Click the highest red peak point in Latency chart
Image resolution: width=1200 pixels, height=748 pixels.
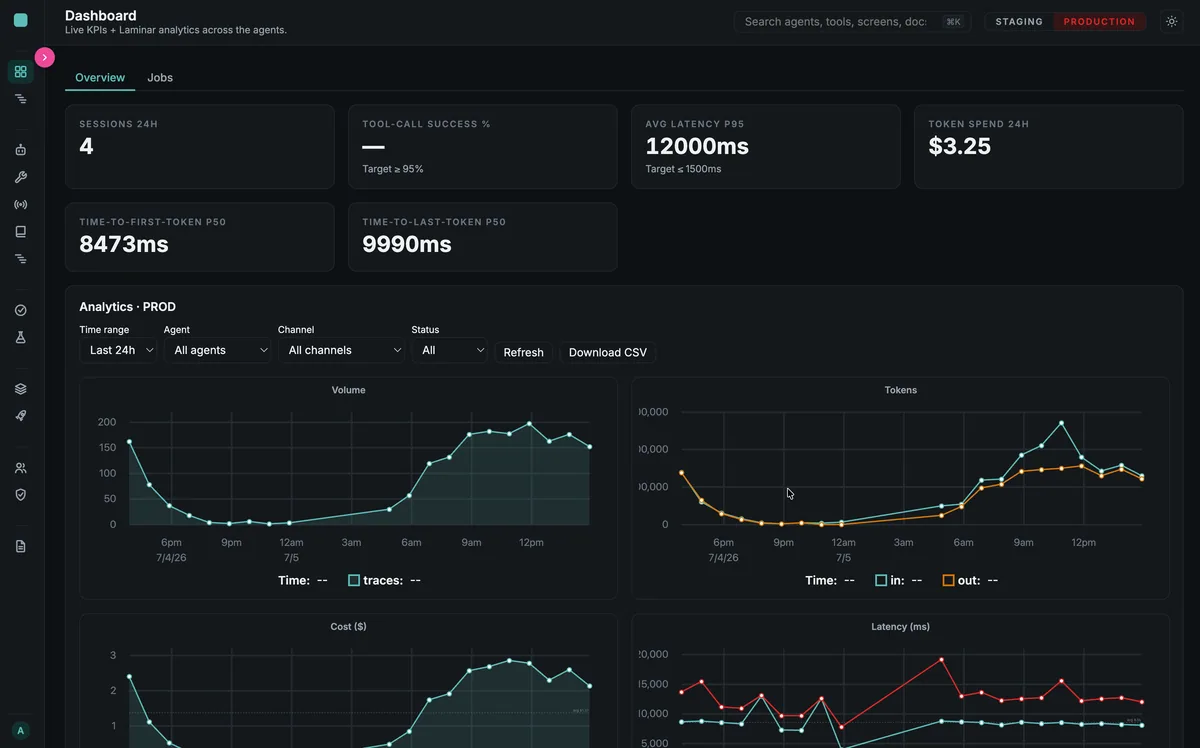pos(942,659)
